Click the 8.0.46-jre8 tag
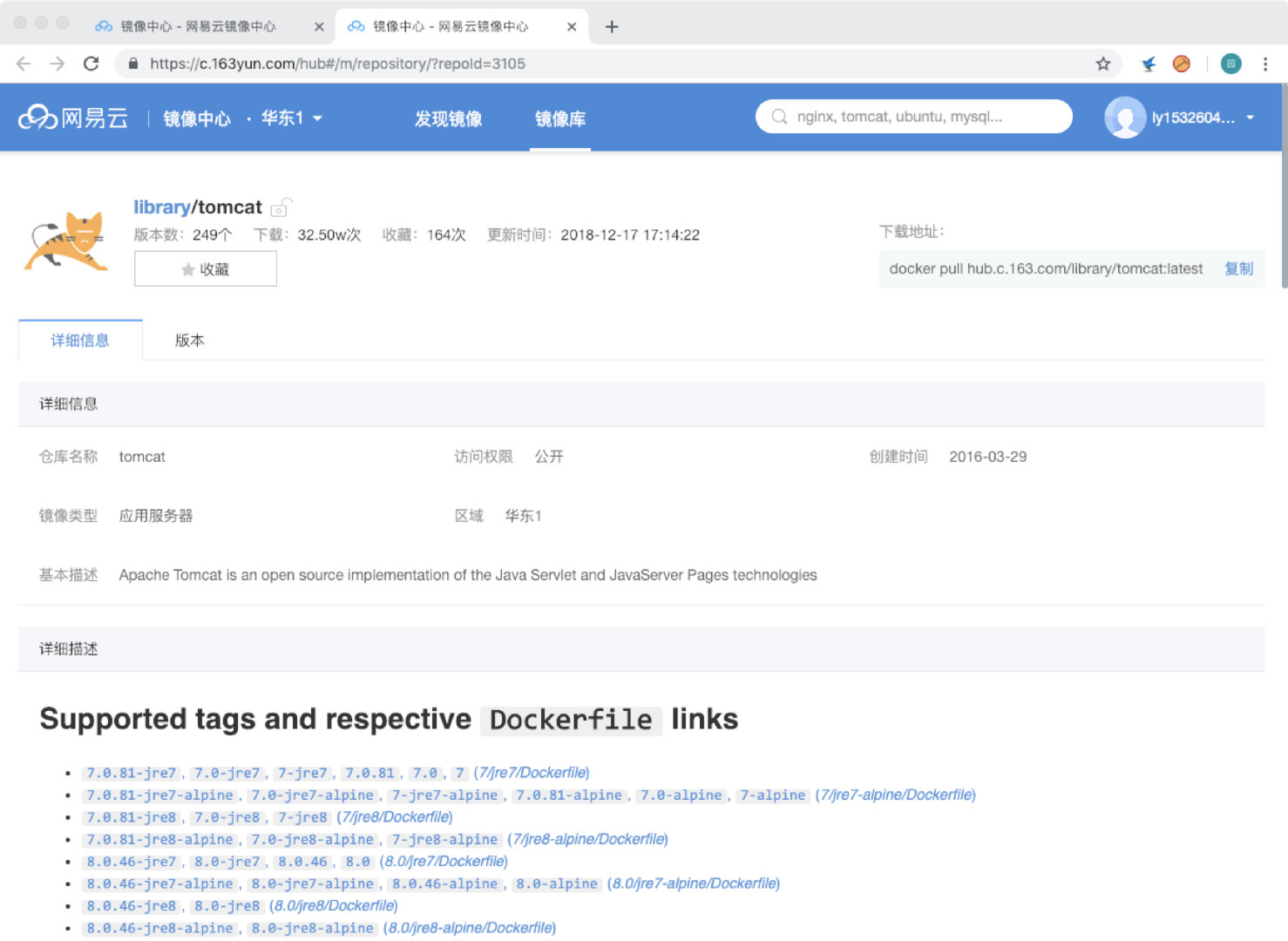Screen dimensions: 1288x941 pyautogui.click(x=131, y=906)
